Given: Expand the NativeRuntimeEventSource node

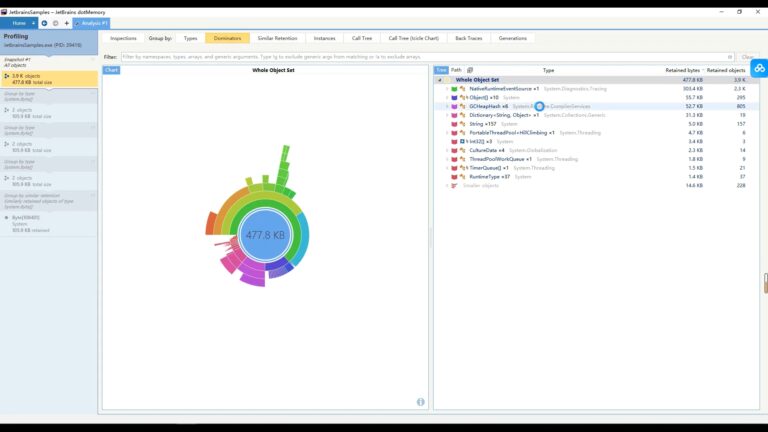Looking at the screenshot, I should [x=447, y=89].
